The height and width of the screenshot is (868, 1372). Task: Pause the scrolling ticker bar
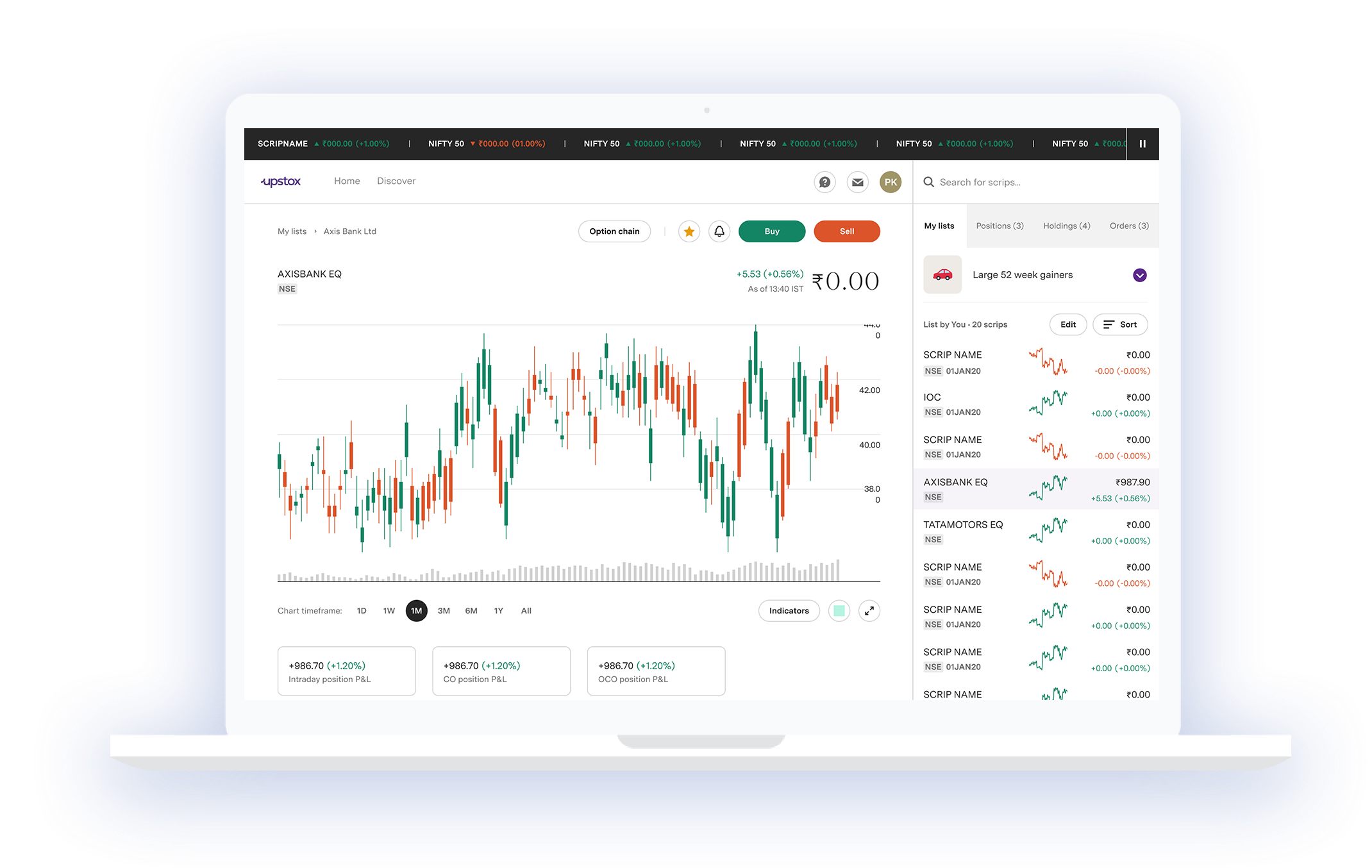click(x=1142, y=144)
